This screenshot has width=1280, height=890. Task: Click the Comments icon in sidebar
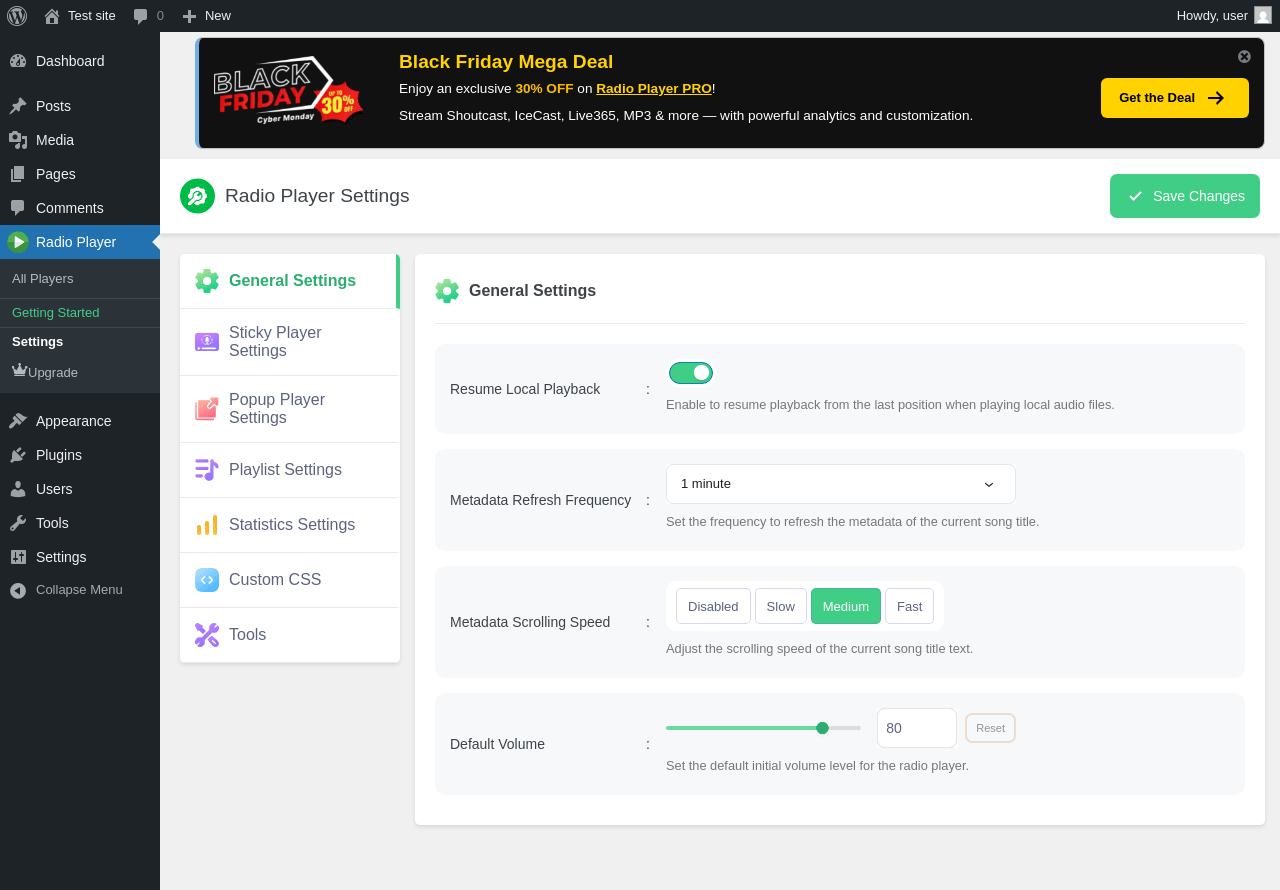tap(18, 208)
